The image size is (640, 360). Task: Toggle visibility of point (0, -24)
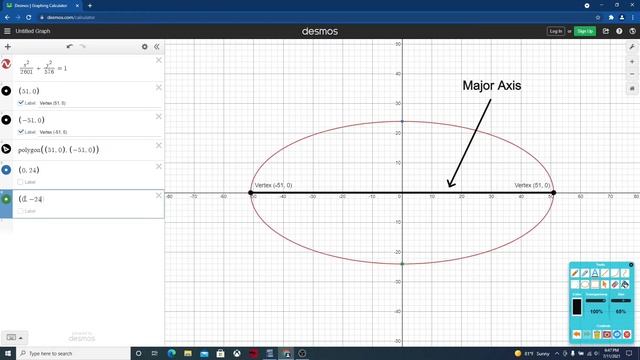pyautogui.click(x=6, y=199)
